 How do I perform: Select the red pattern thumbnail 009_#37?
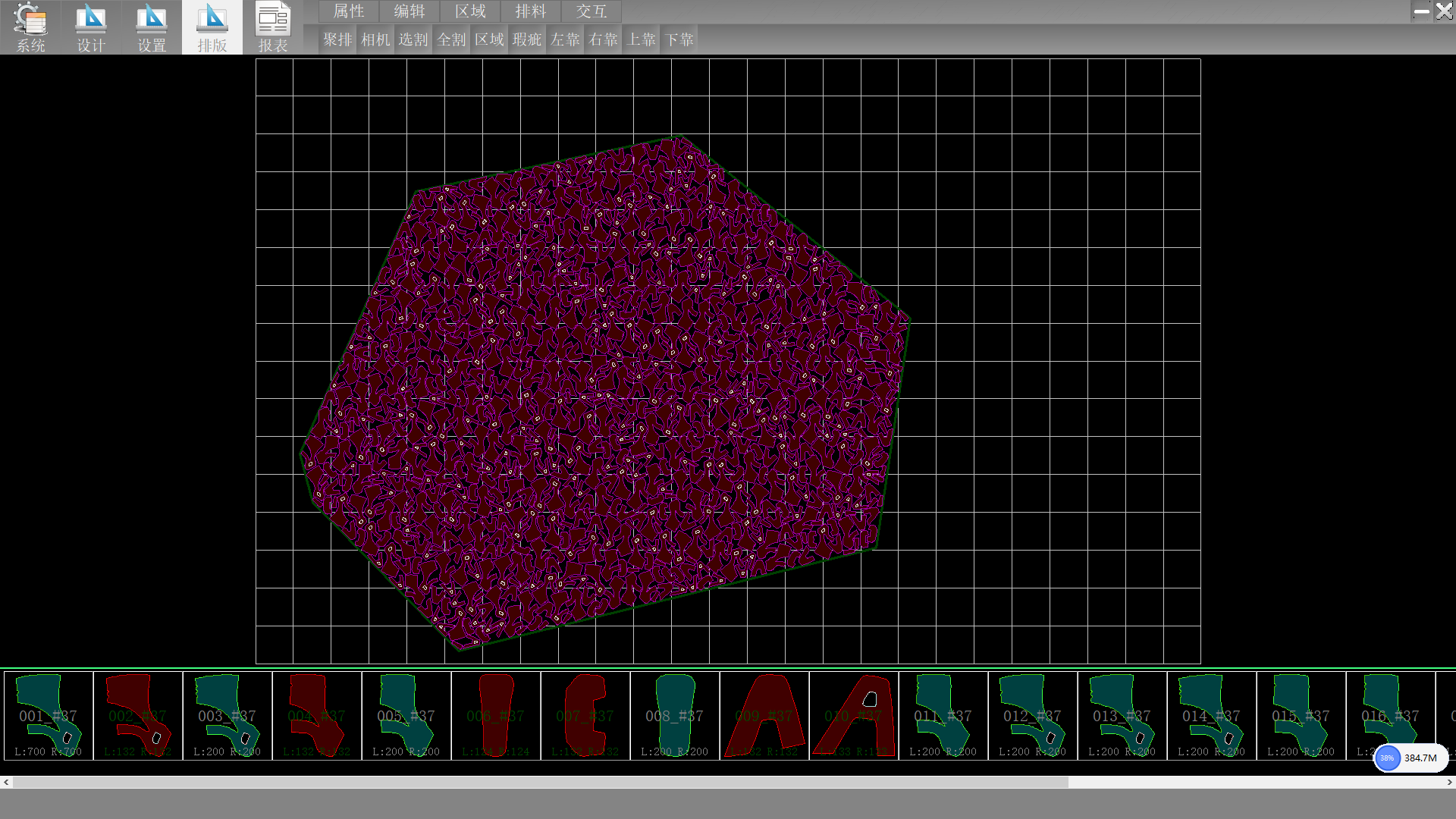[x=764, y=715]
